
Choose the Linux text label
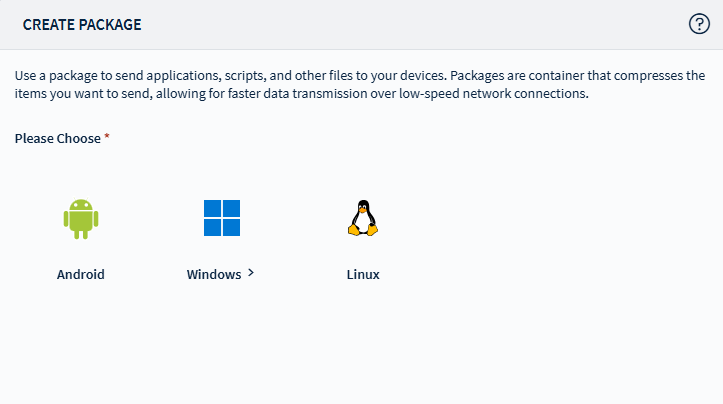pyautogui.click(x=362, y=274)
